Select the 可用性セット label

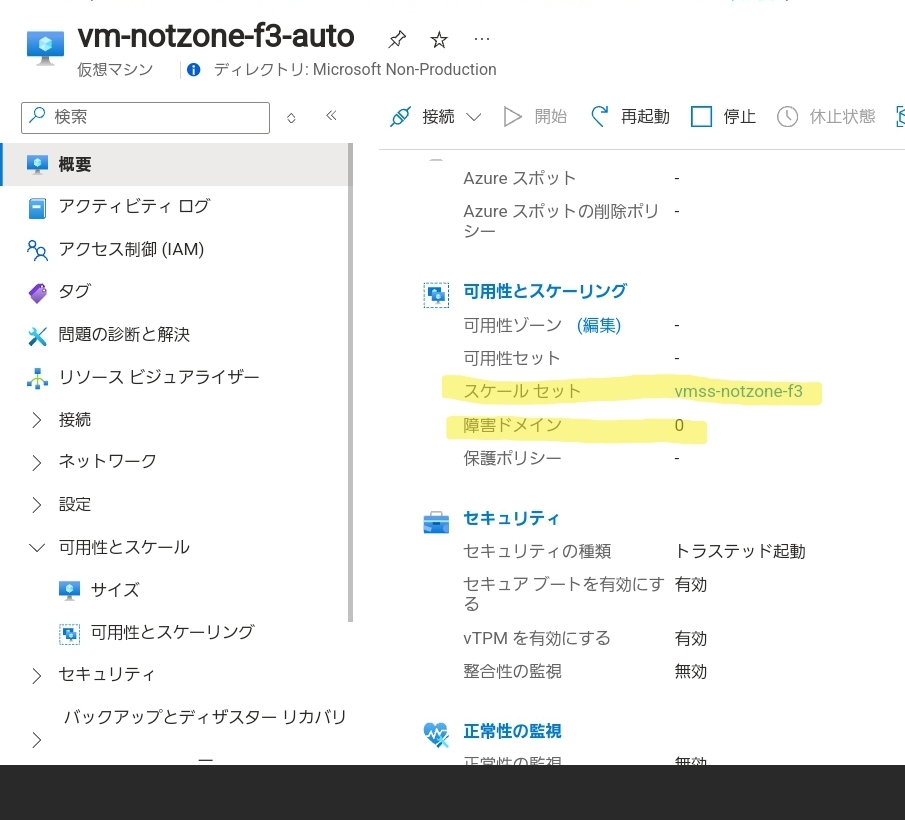click(511, 358)
